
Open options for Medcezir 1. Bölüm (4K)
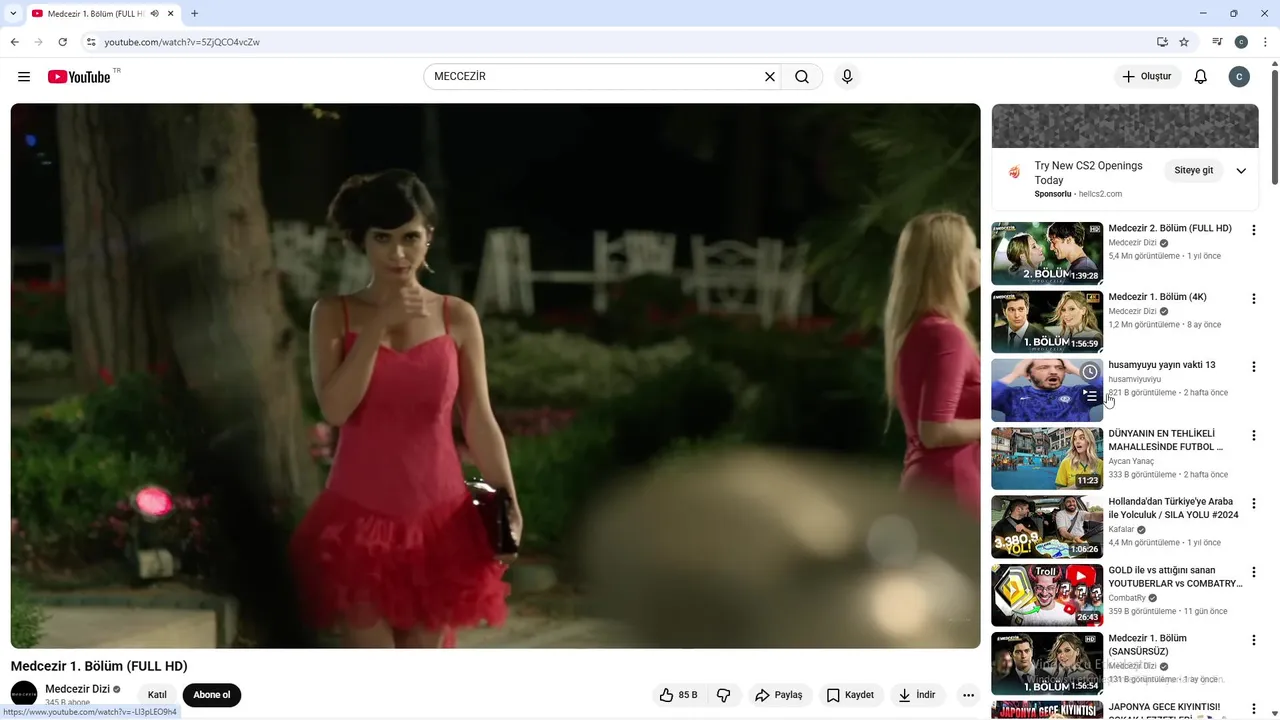click(x=1253, y=298)
